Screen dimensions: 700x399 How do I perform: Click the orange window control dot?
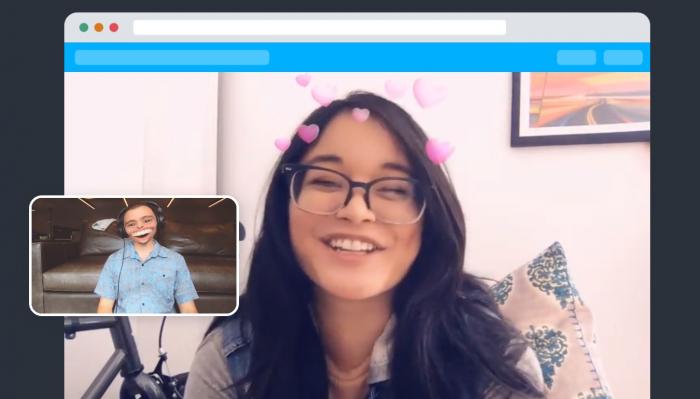tap(99, 27)
